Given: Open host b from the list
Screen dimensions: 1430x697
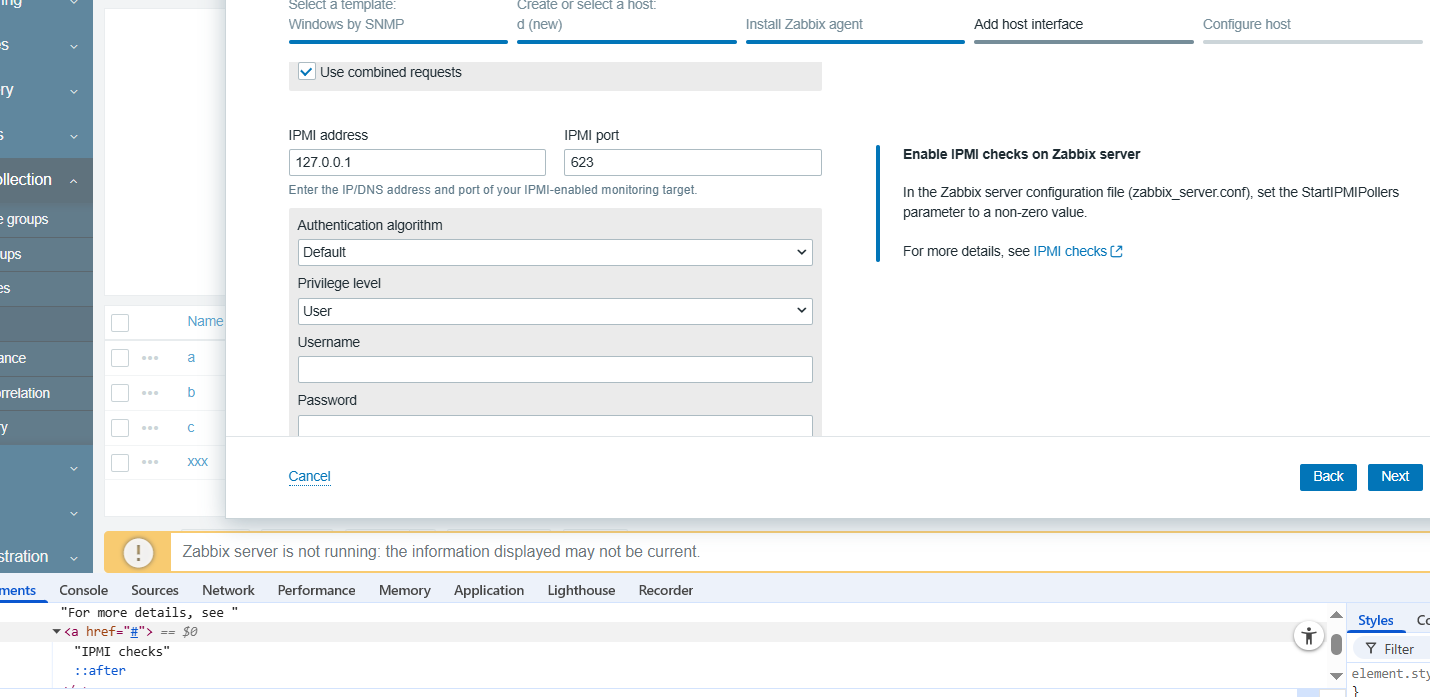Looking at the screenshot, I should (x=191, y=392).
